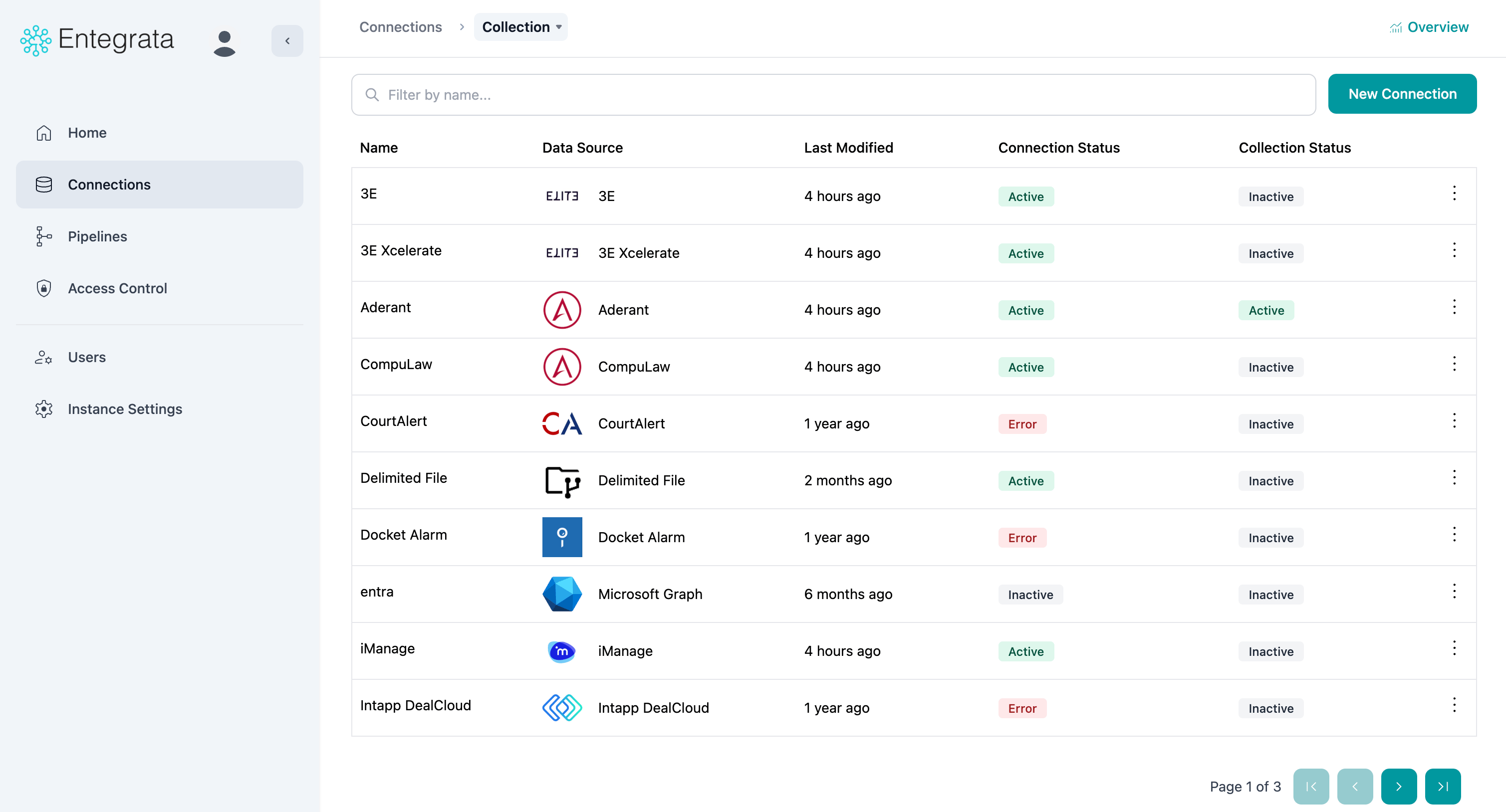Open row options for 3E Xcelerate
The width and height of the screenshot is (1506, 812).
pos(1454,250)
